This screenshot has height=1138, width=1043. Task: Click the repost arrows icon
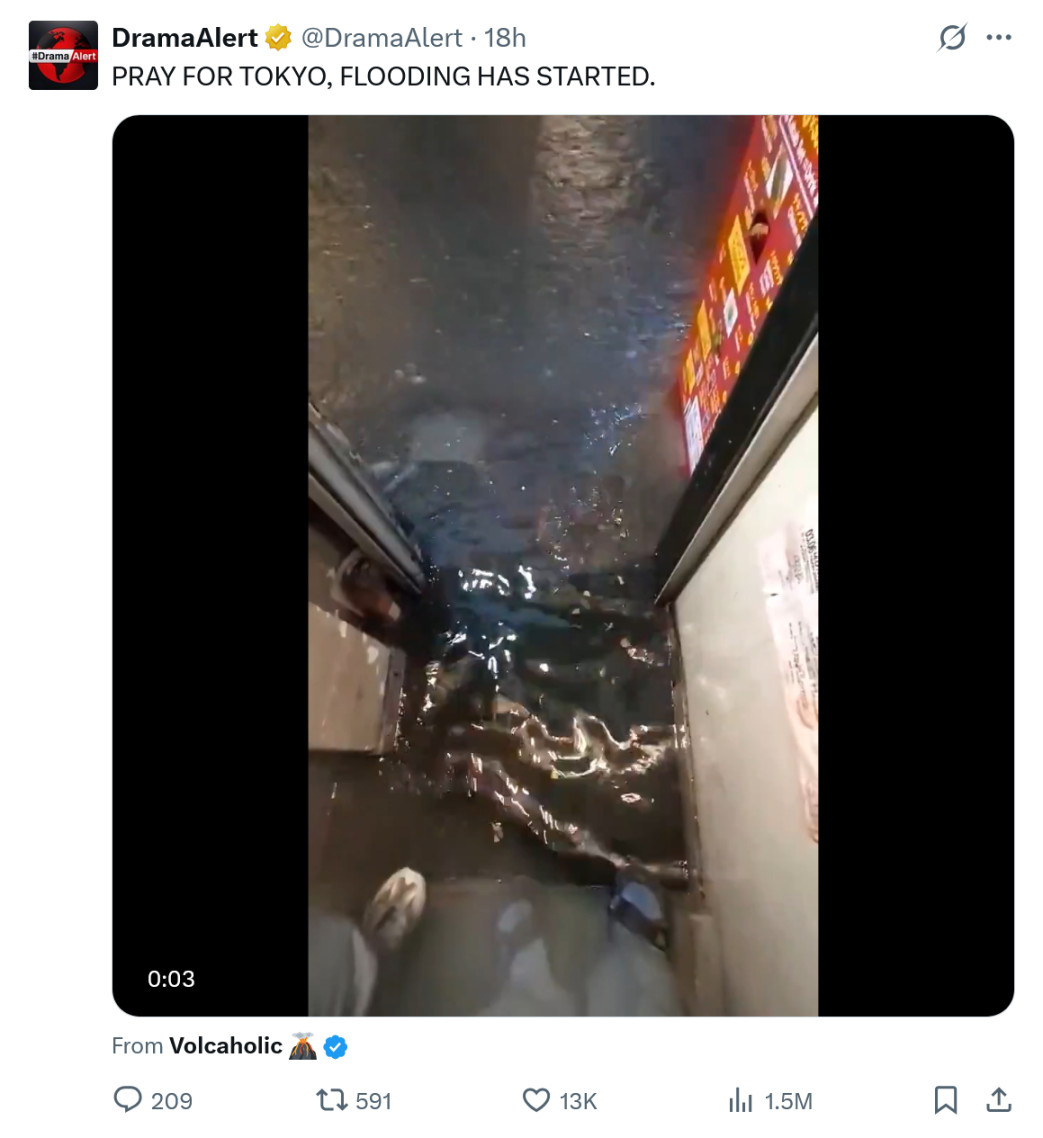[x=332, y=1100]
